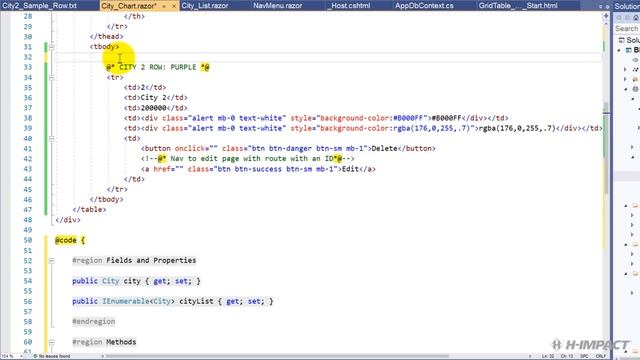The width and height of the screenshot is (640, 360).
Task: Click the city property name on line 54
Action: tap(132, 281)
